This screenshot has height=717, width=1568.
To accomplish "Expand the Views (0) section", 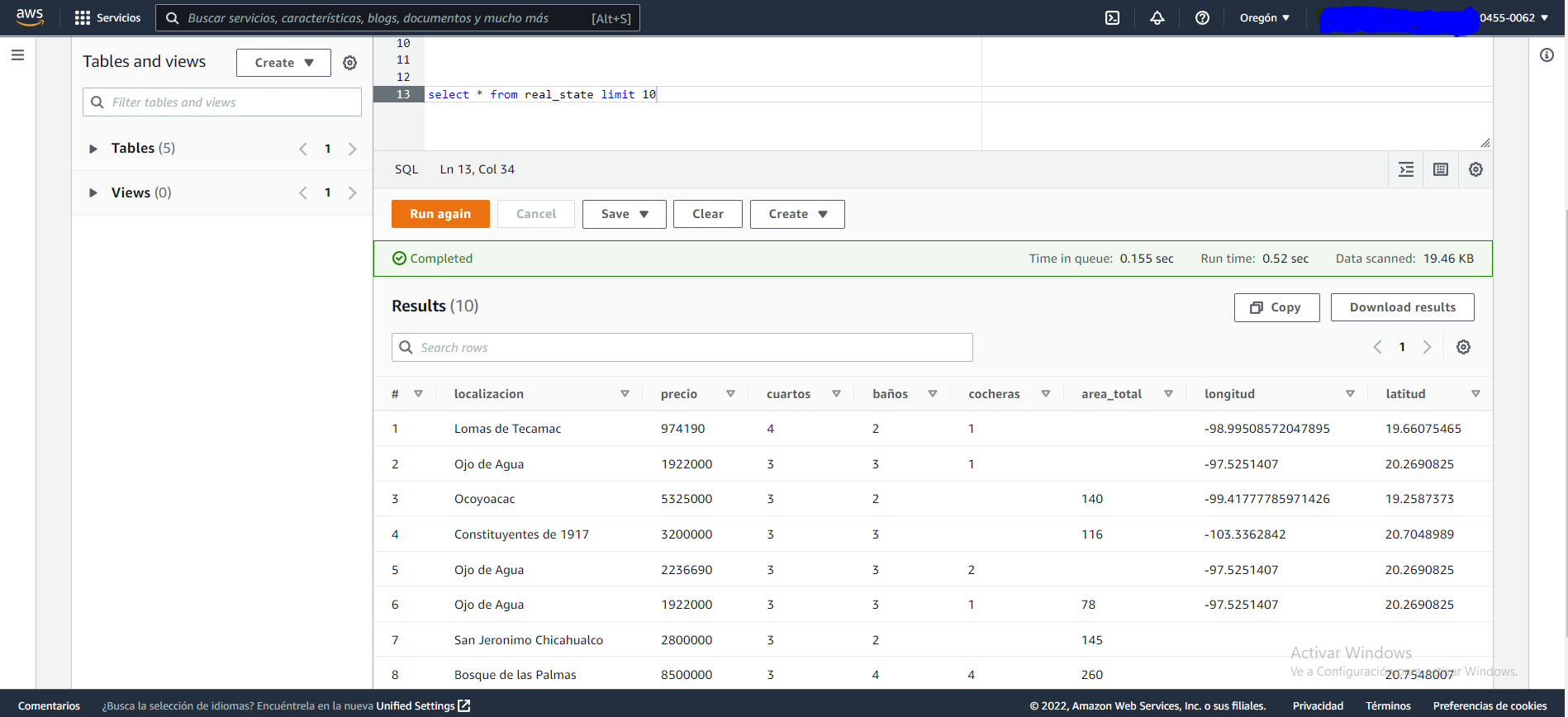I will coord(93,192).
